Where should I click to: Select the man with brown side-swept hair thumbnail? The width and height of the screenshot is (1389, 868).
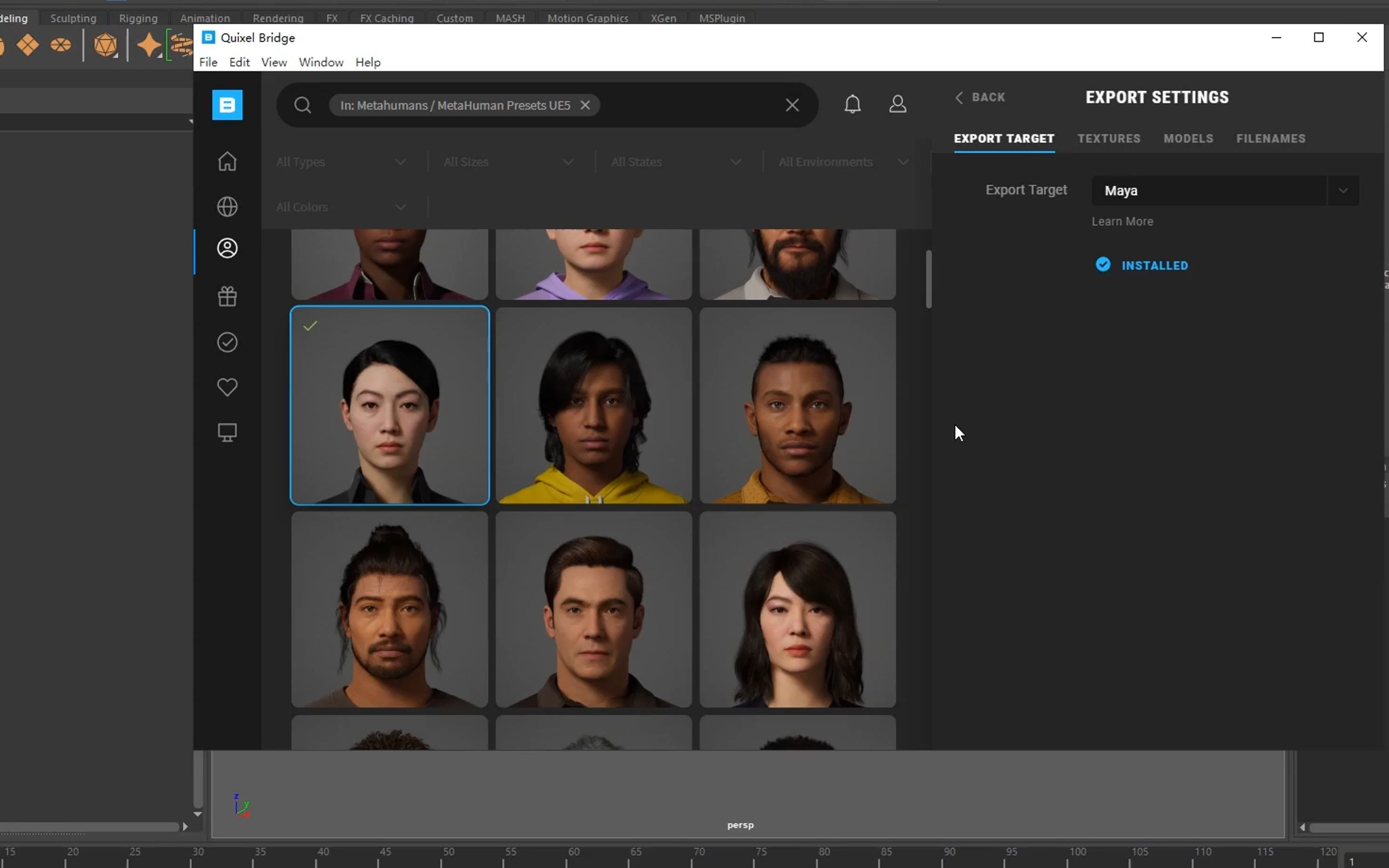pos(593,609)
